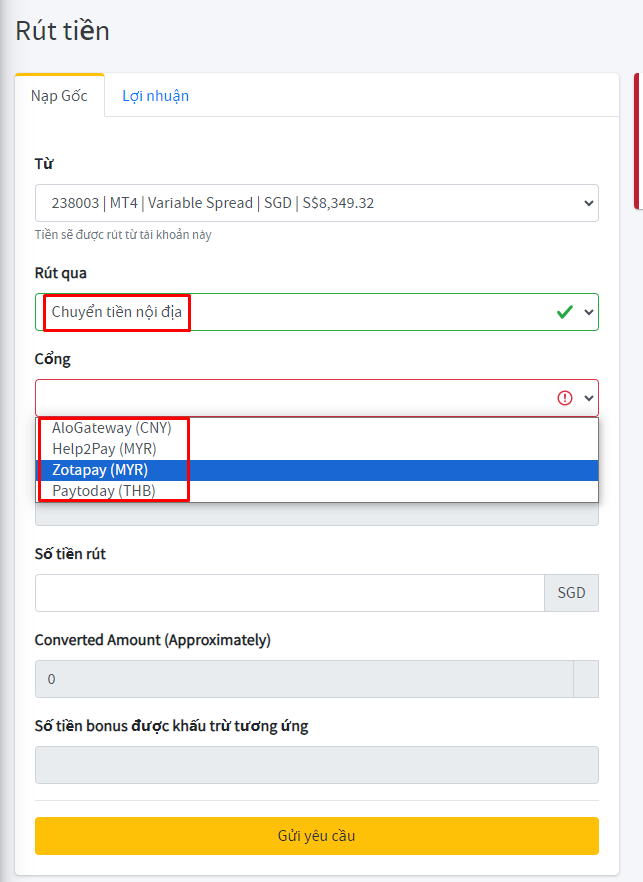The image size is (643, 882).
Task: Open the Lợi nhuận tab
Action: point(155,96)
